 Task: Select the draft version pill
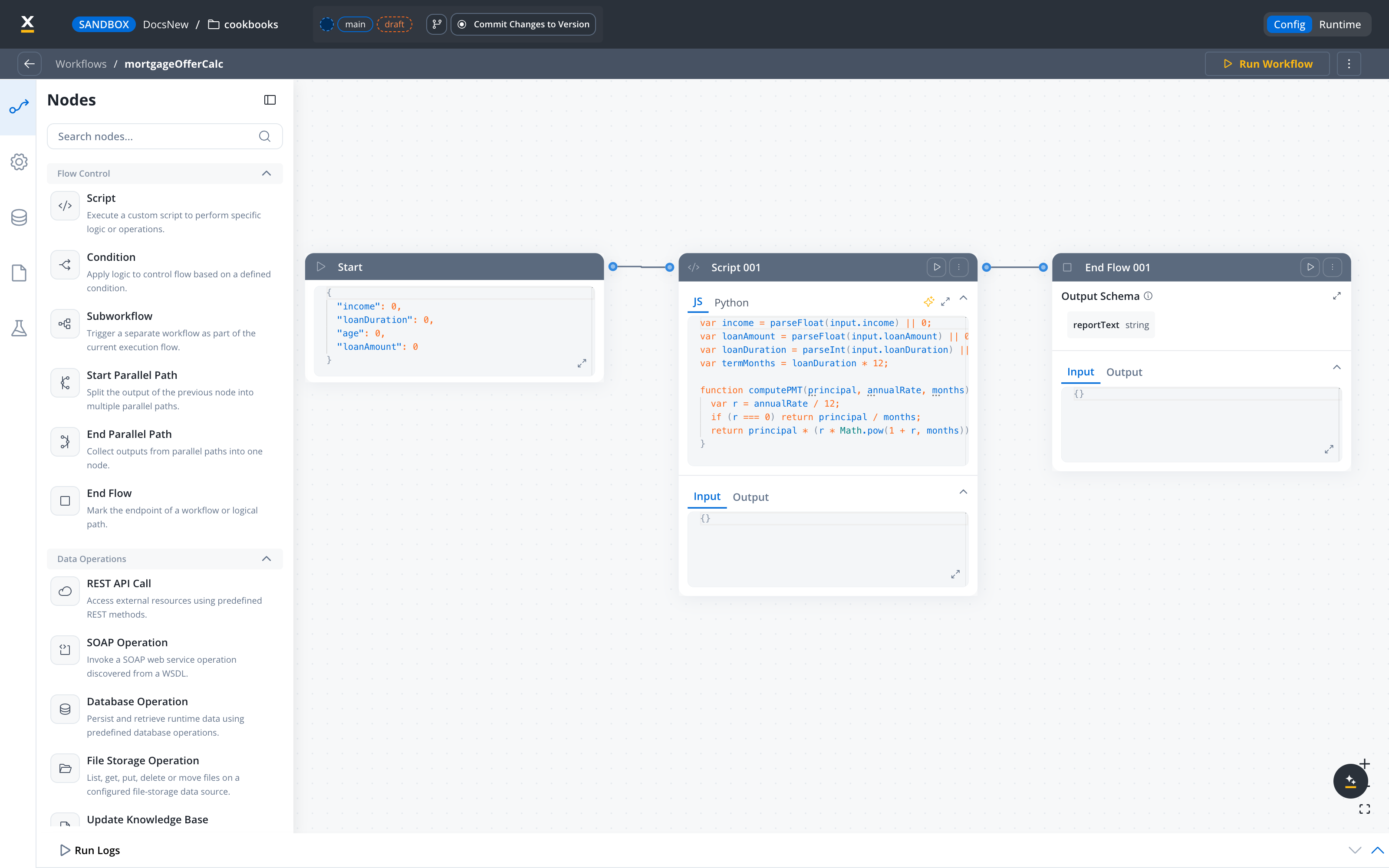tap(394, 24)
